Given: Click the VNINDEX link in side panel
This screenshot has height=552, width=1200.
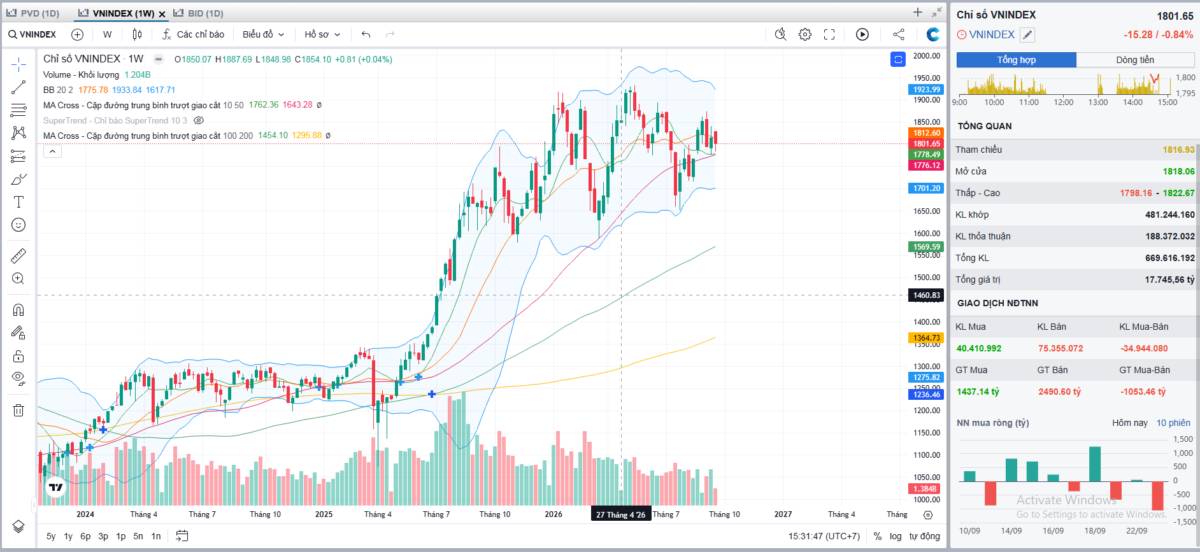Looking at the screenshot, I should [992, 34].
